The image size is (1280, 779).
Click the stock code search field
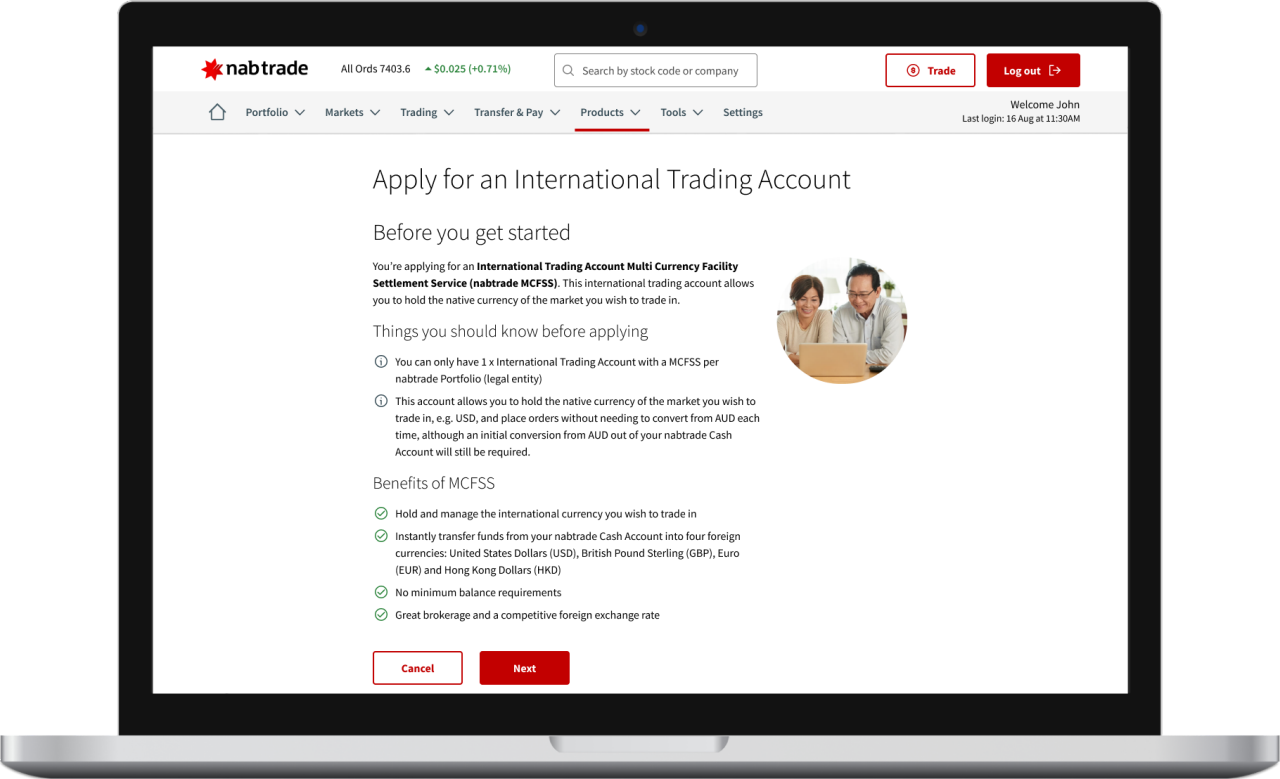pos(664,71)
